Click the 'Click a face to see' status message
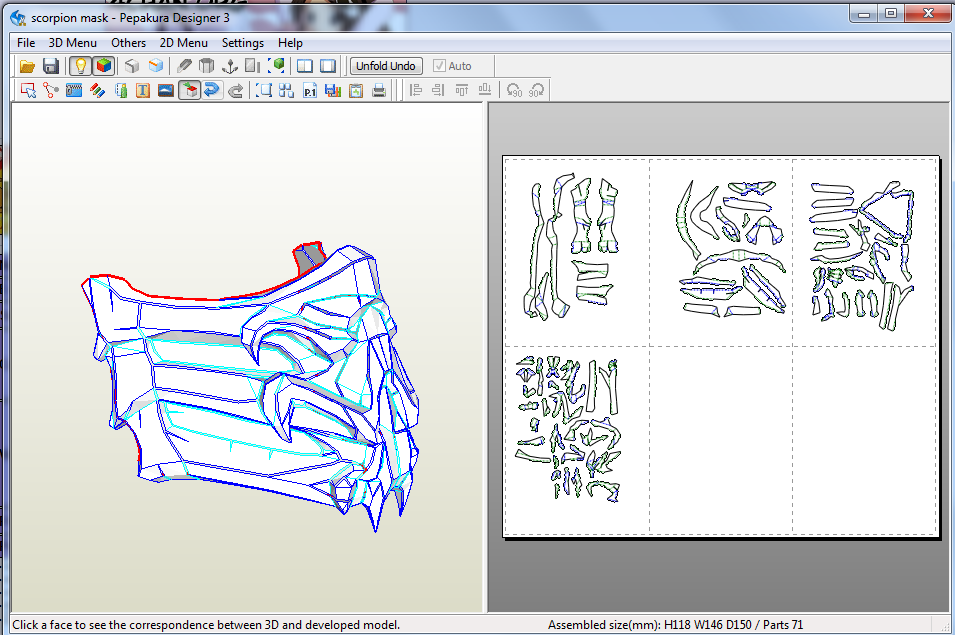Viewport: 955px width, 635px height. click(206, 625)
